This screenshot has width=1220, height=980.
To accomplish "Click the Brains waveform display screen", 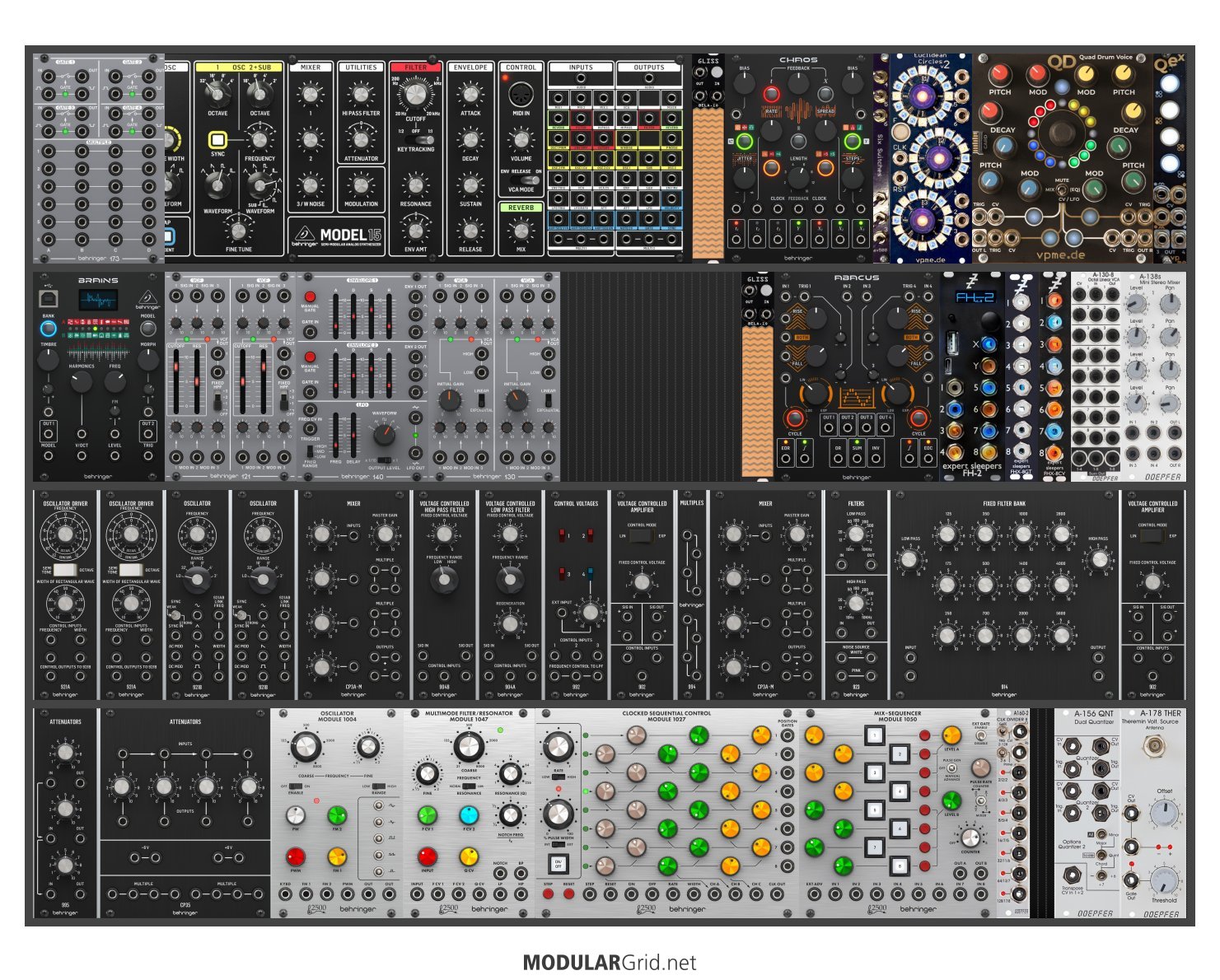I will point(98,300).
